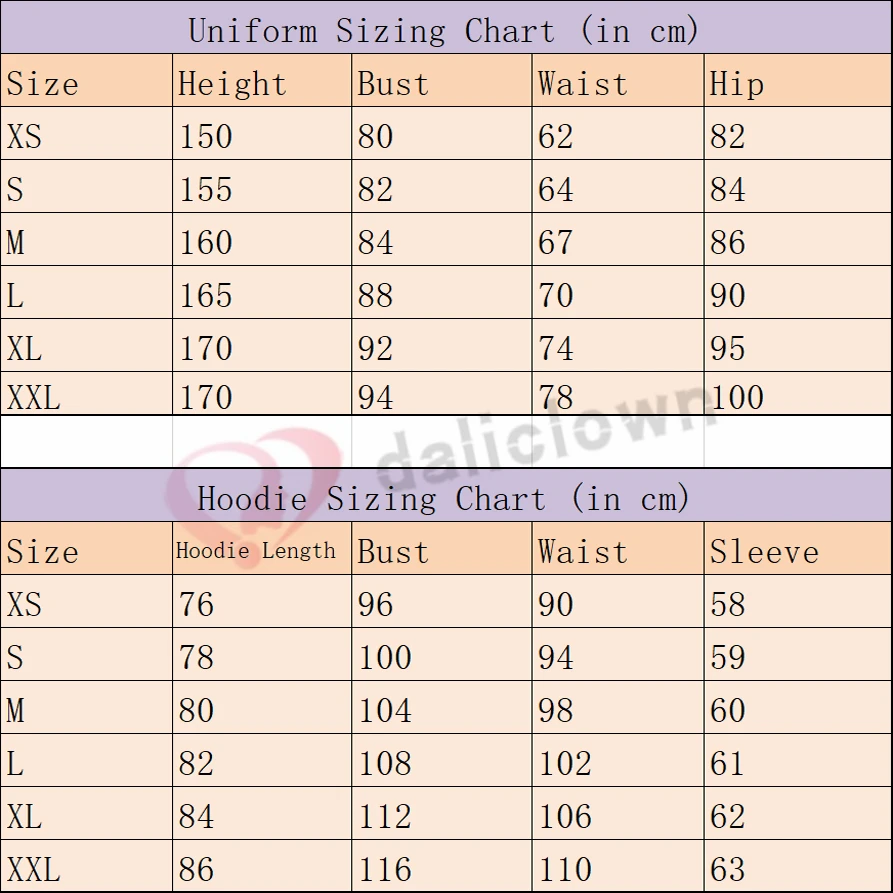Select the Height column header

click(232, 84)
